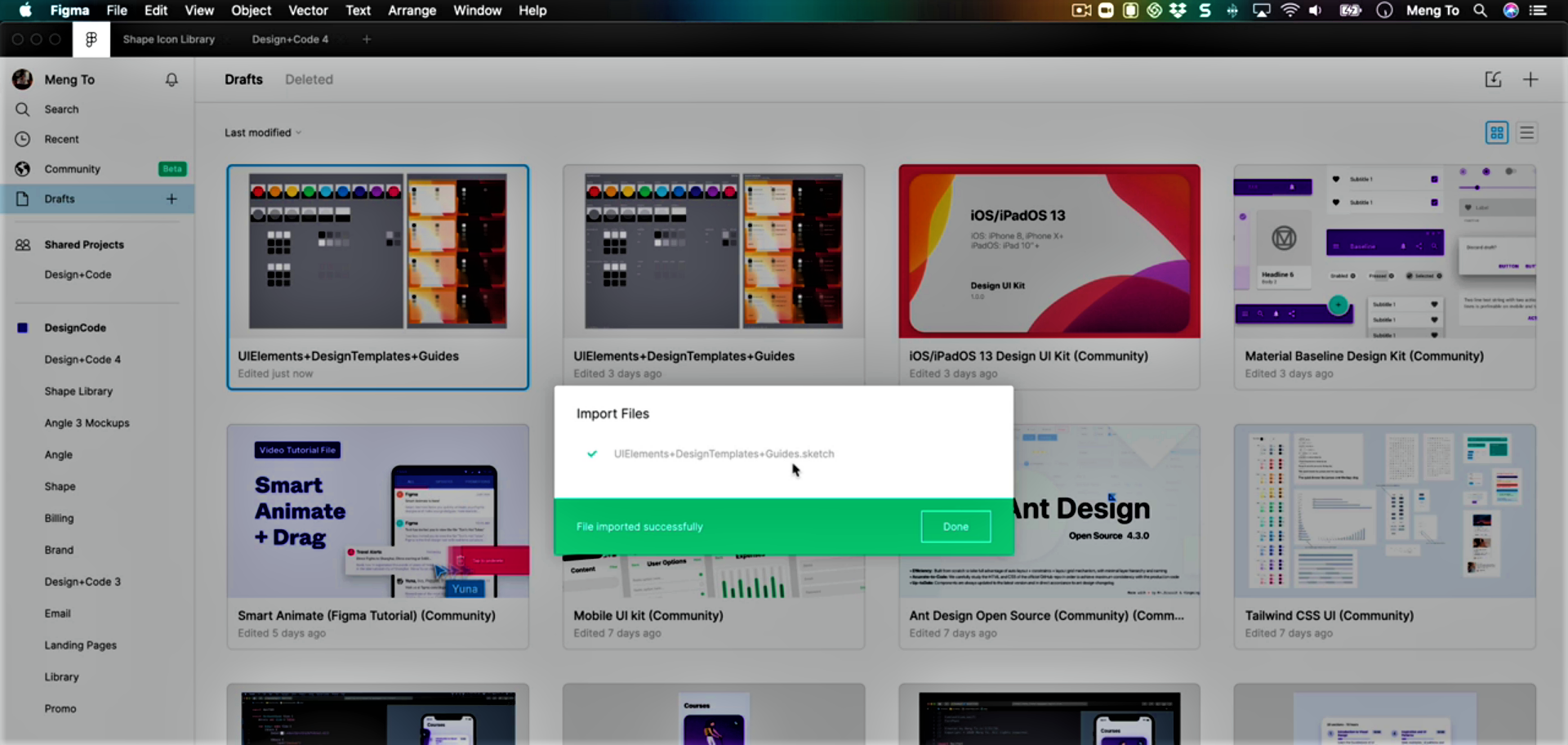The height and width of the screenshot is (745, 1568).
Task: Open Smart Animate Figma Tutorial thumbnail
Action: (x=378, y=511)
